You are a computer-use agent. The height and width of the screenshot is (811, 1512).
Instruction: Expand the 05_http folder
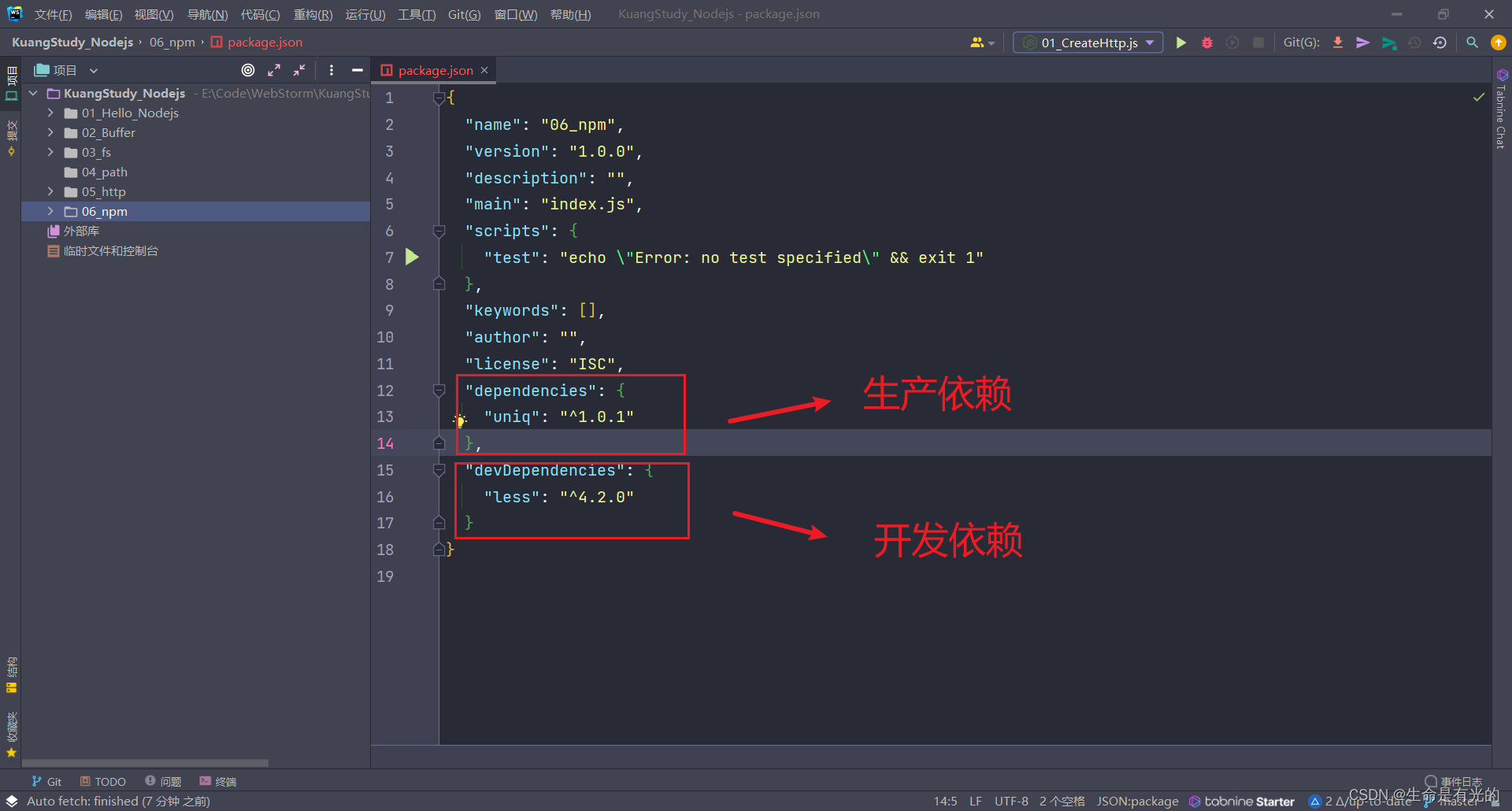51,191
